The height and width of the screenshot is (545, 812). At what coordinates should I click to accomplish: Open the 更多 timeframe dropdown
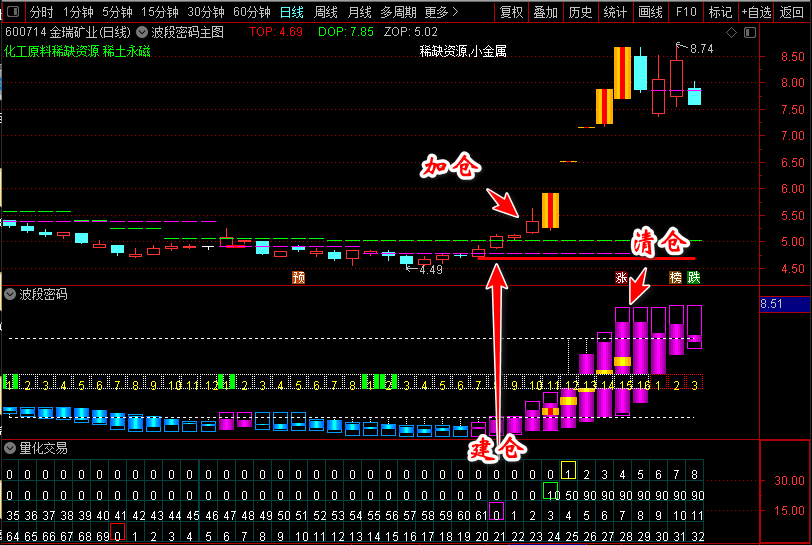[441, 12]
